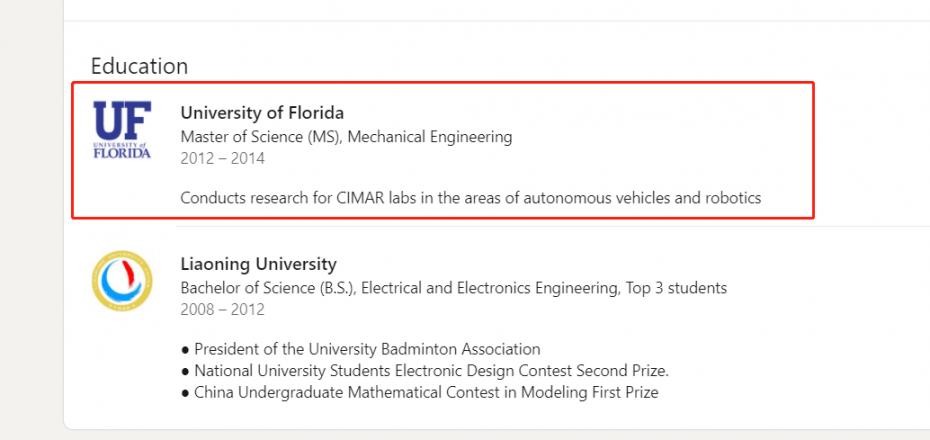Click Electrical and Electronics Engineering field
The image size is (930, 440).
click(487, 288)
